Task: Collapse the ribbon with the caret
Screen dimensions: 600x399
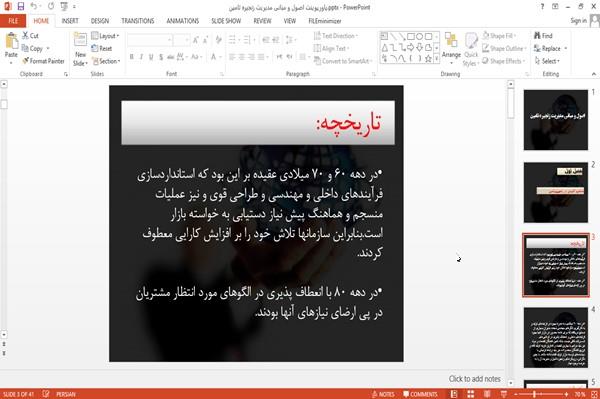Action: 594,74
